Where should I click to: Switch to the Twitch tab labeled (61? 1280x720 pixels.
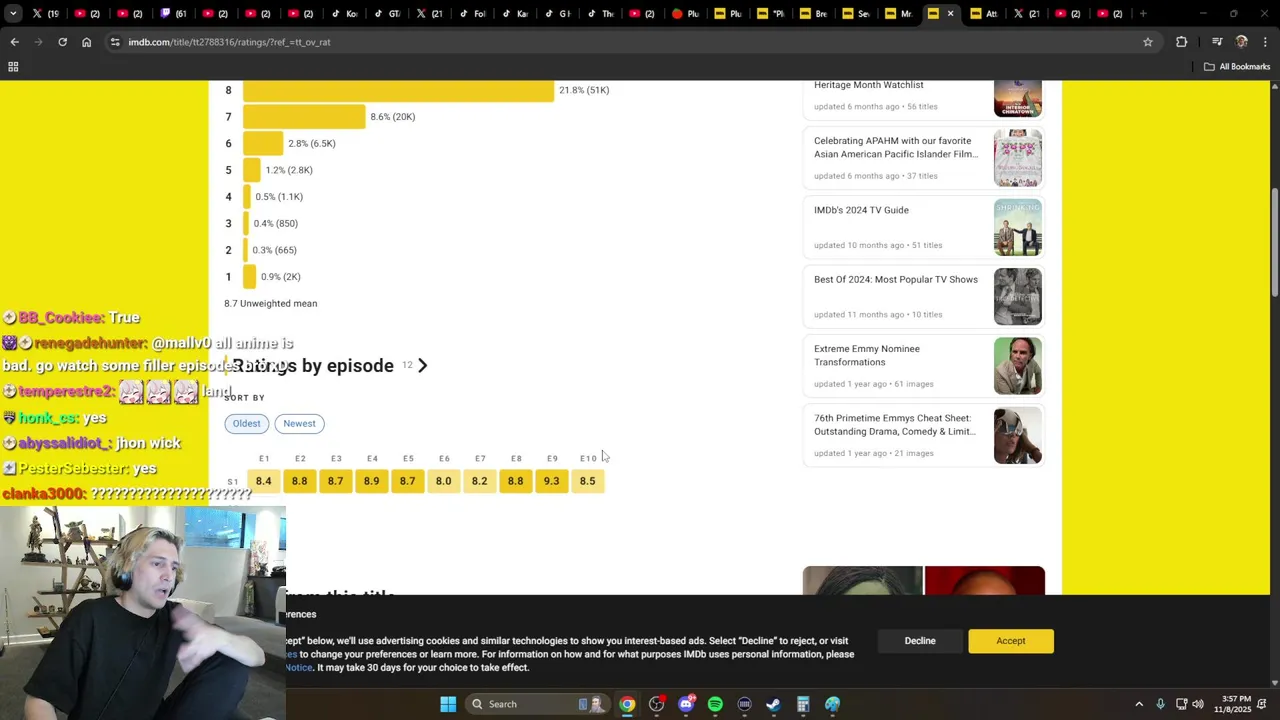point(174,14)
